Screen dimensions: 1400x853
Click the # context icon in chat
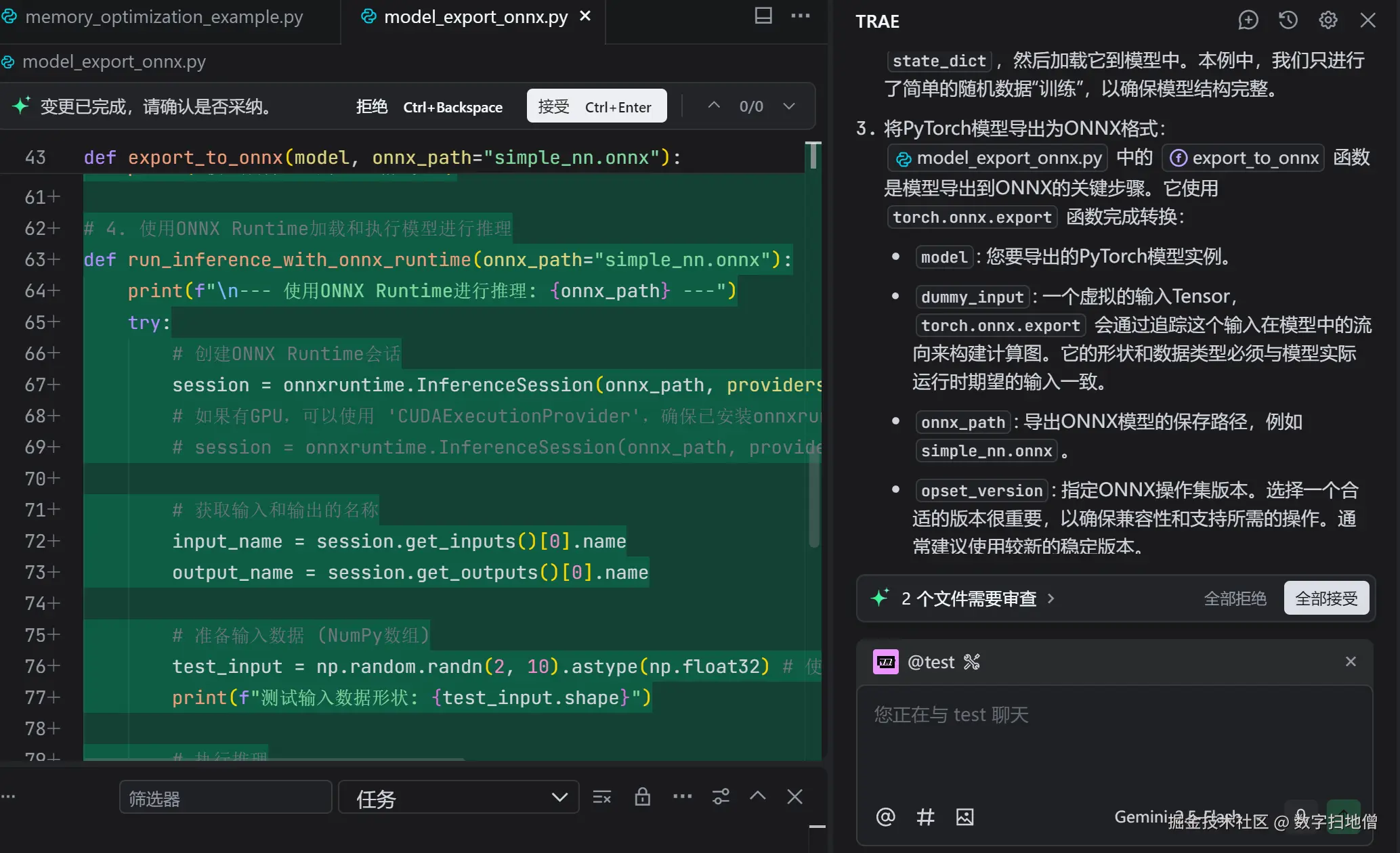coord(925,817)
